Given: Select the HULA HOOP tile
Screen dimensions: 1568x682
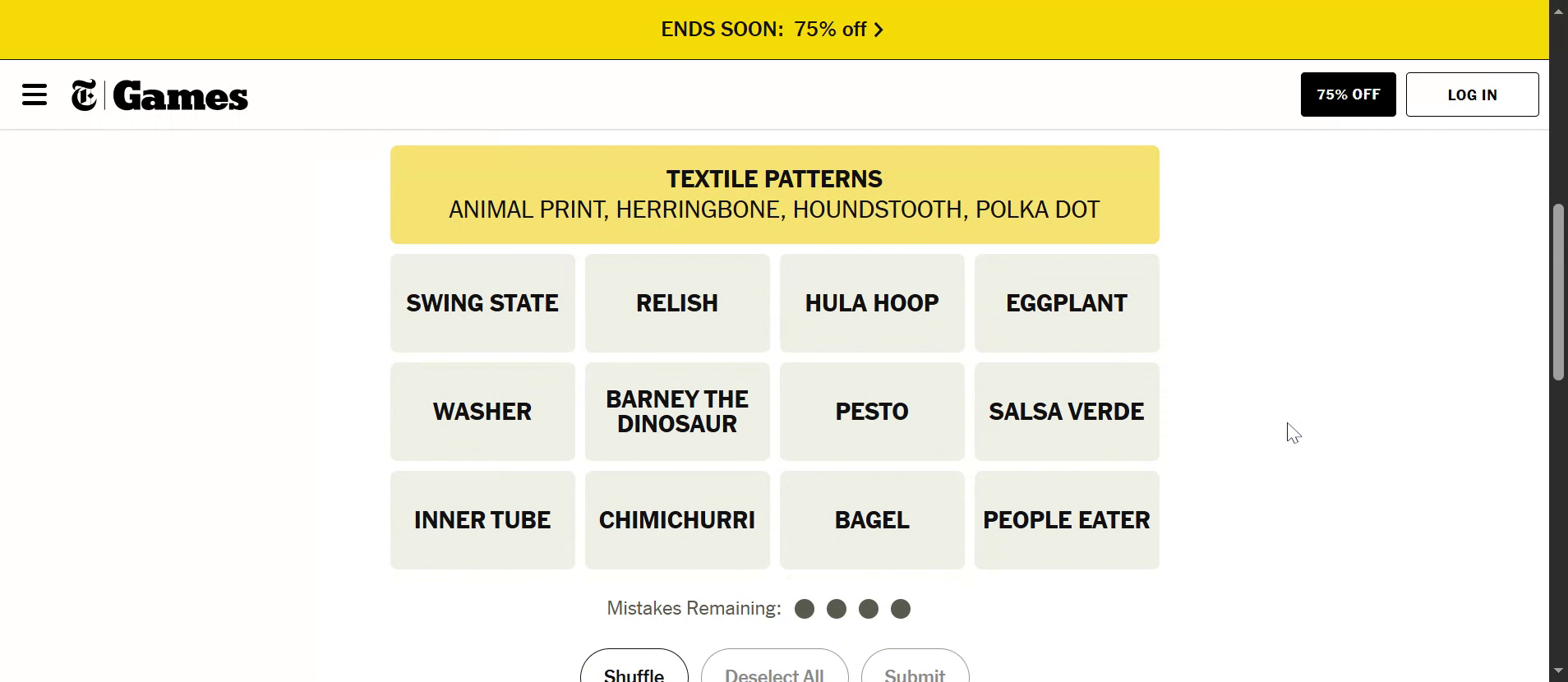Looking at the screenshot, I should pos(872,303).
